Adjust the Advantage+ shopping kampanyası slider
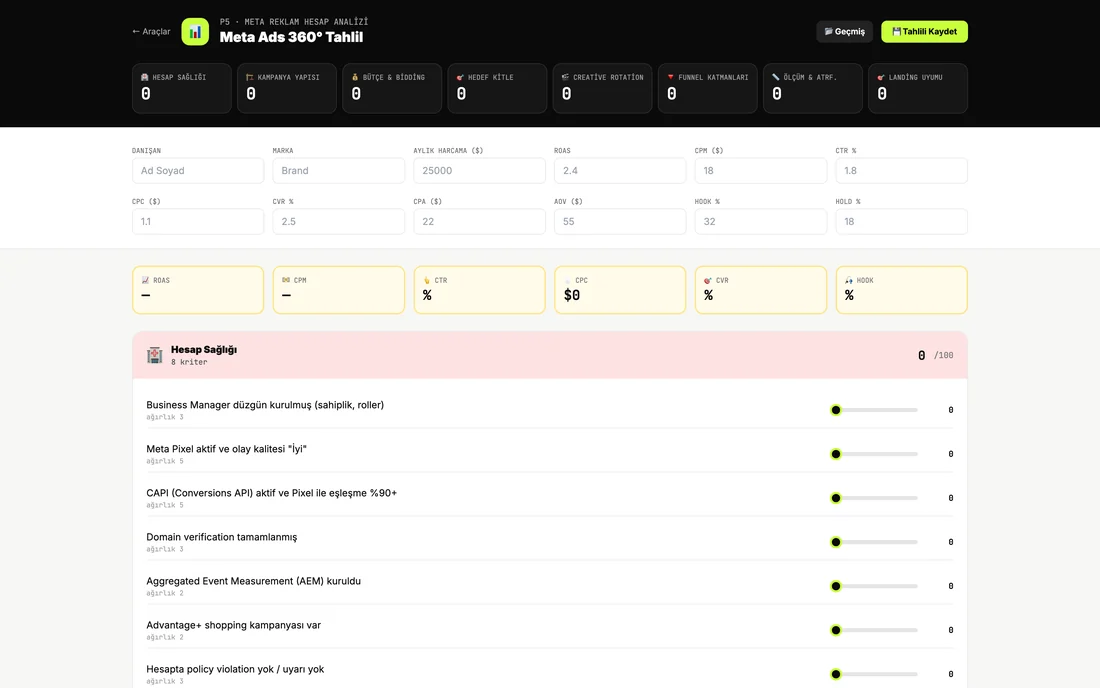1100x688 pixels. click(873, 630)
